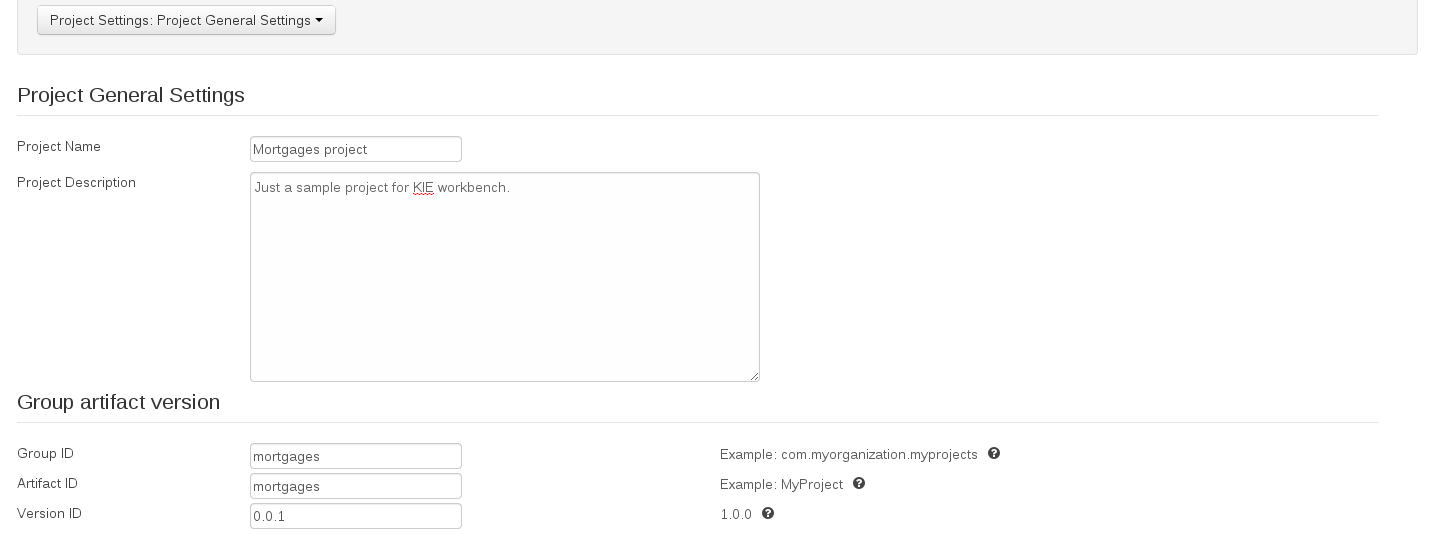Click the Artifact ID label

(x=47, y=484)
